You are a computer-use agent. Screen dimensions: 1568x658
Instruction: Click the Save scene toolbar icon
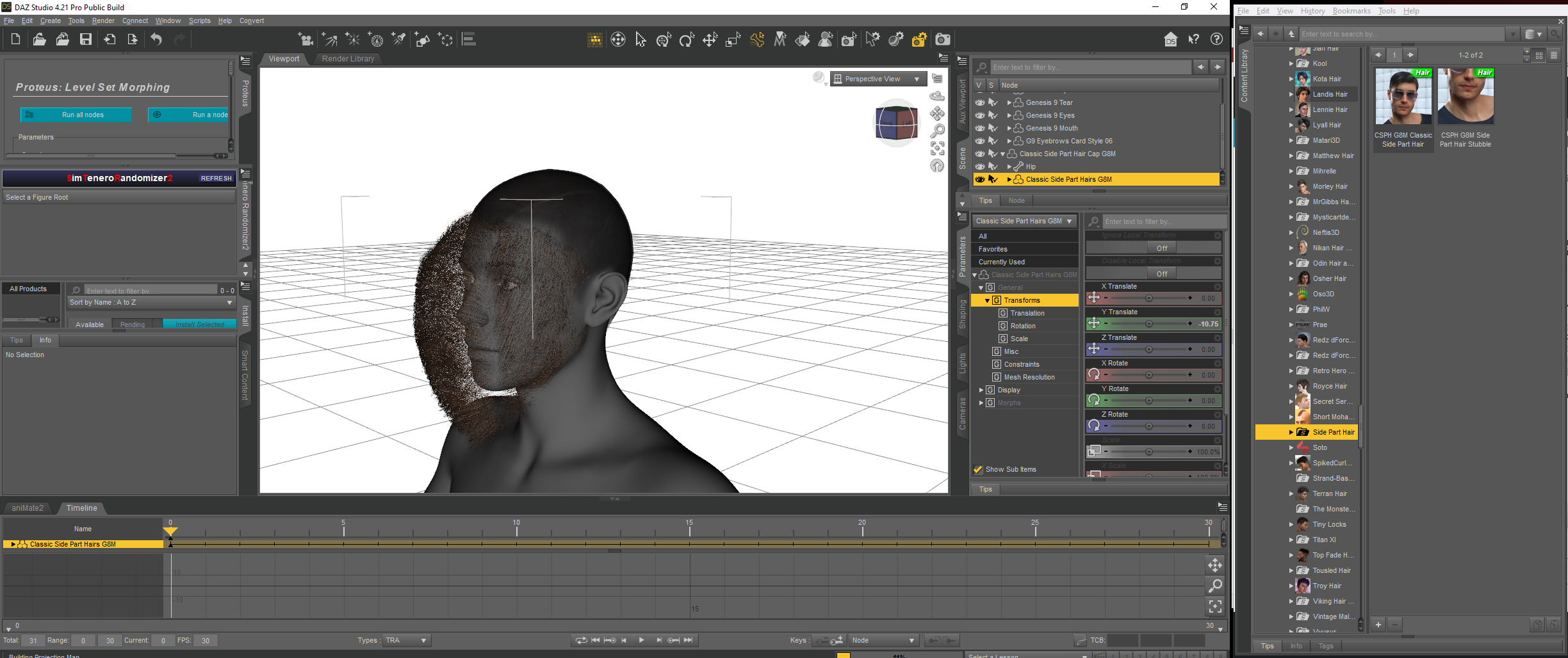click(x=85, y=40)
